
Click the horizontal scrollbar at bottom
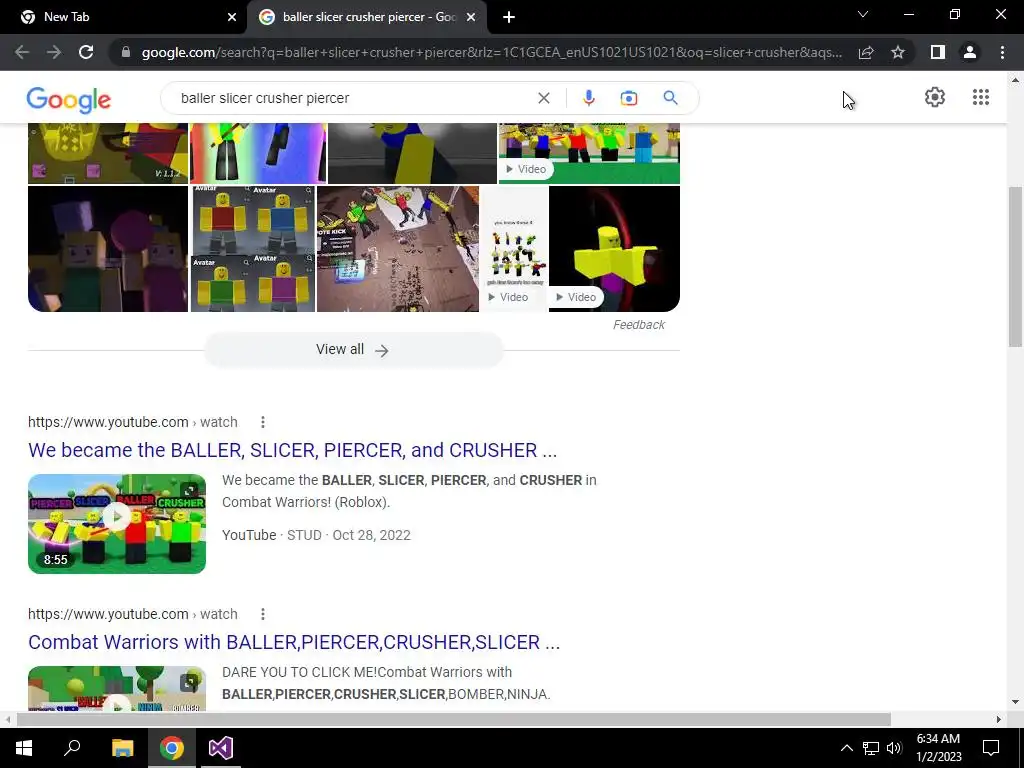(x=453, y=719)
